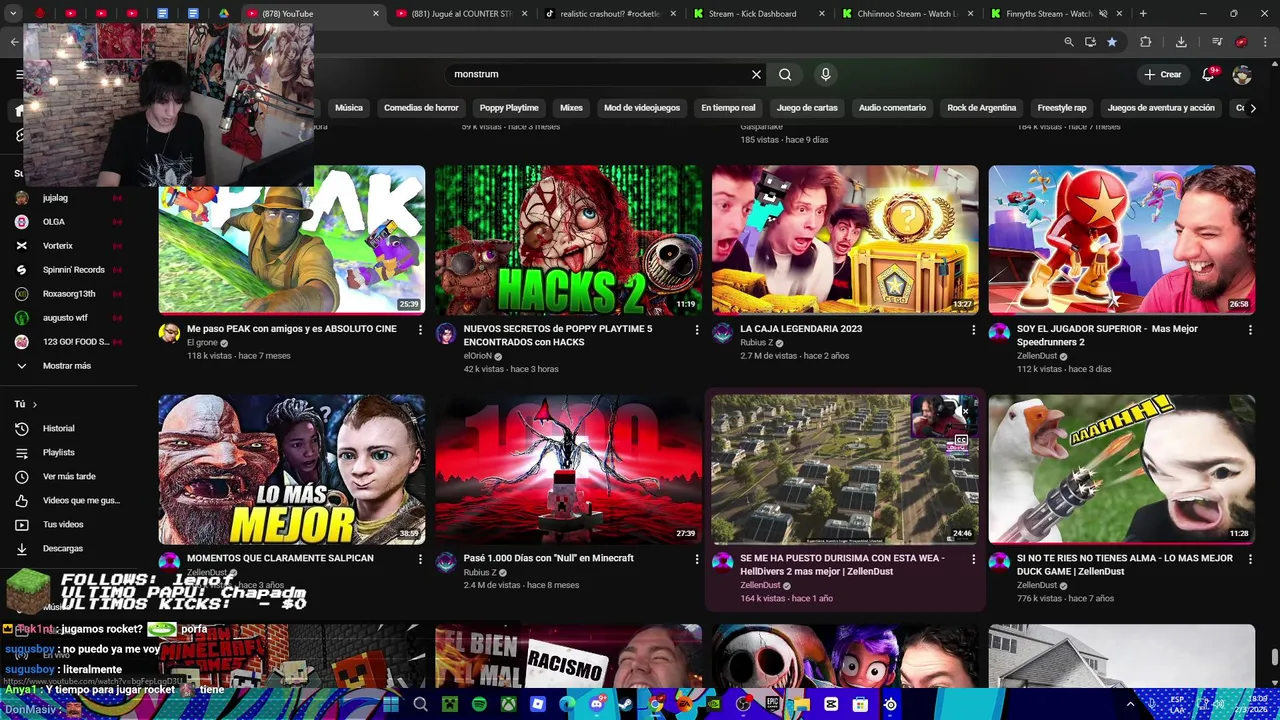The height and width of the screenshot is (720, 1280).
Task: Select the Comedias de horror chip
Action: pos(421,108)
